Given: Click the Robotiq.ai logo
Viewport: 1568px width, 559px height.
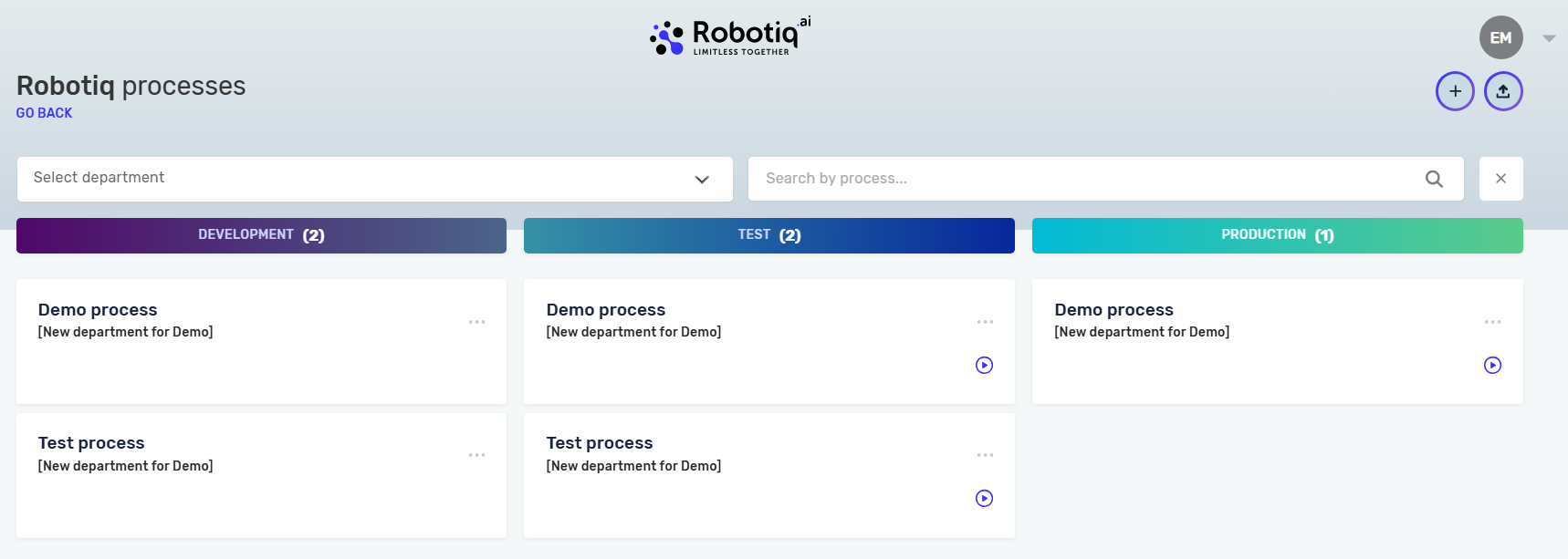Looking at the screenshot, I should [730, 36].
